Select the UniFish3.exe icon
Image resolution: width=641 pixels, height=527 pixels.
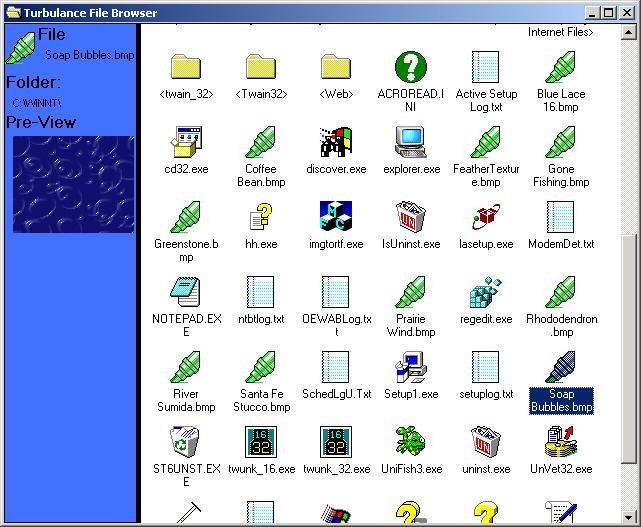pos(410,441)
